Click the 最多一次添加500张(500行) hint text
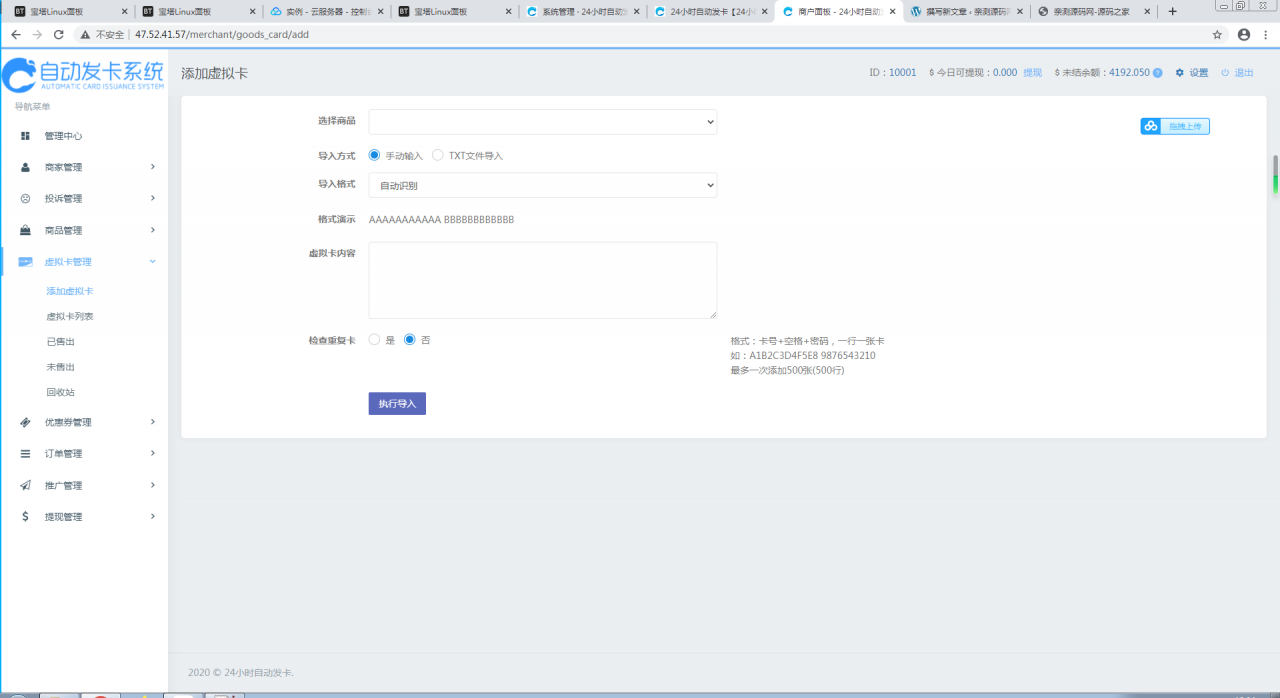The width and height of the screenshot is (1280, 698). click(787, 370)
